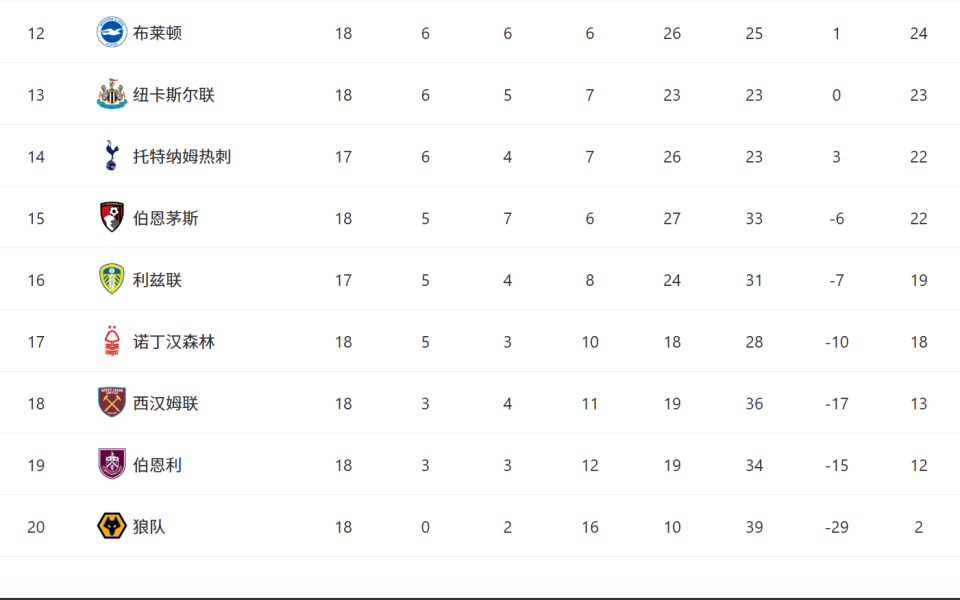The image size is (960, 600).
Task: Click the Nottingham Forest tree crest
Action: [x=112, y=342]
